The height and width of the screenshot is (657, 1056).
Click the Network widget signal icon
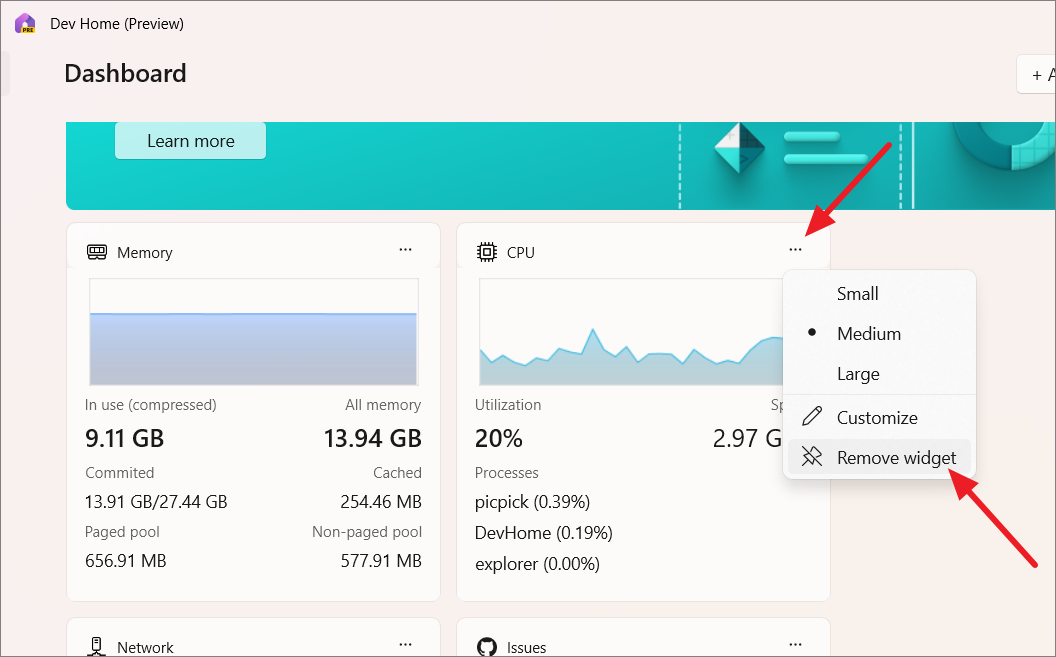(x=96, y=646)
